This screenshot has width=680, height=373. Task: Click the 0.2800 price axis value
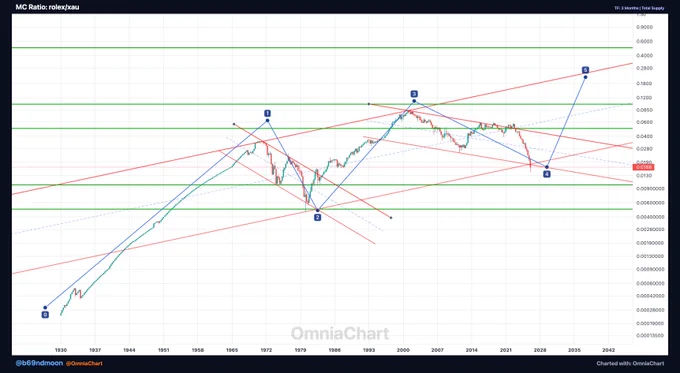point(644,68)
